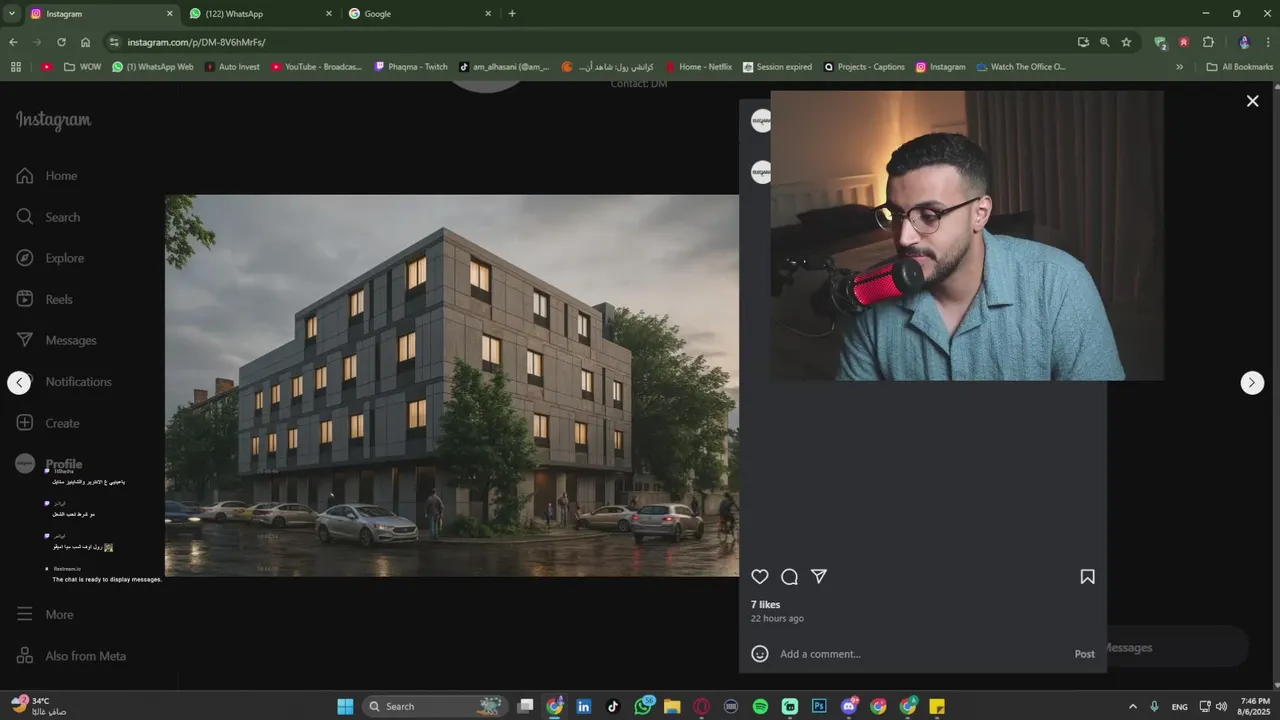Open the ENG language switcher
The width and height of the screenshot is (1280, 720).
[x=1180, y=706]
